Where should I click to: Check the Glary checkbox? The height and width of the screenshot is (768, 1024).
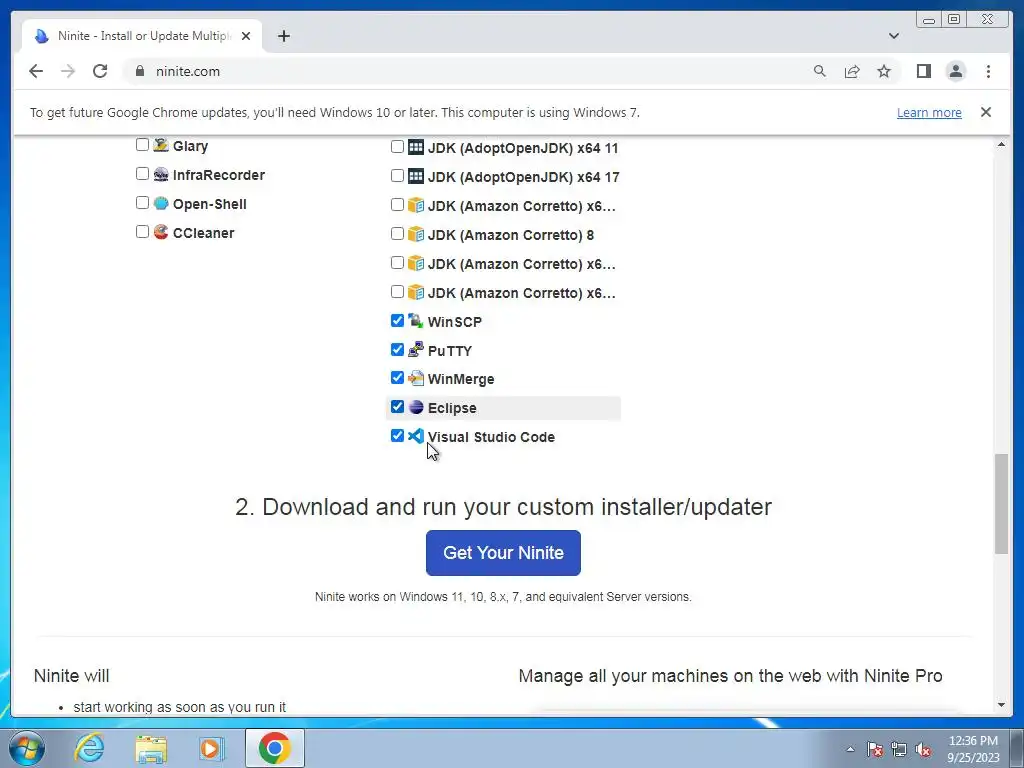point(142,144)
